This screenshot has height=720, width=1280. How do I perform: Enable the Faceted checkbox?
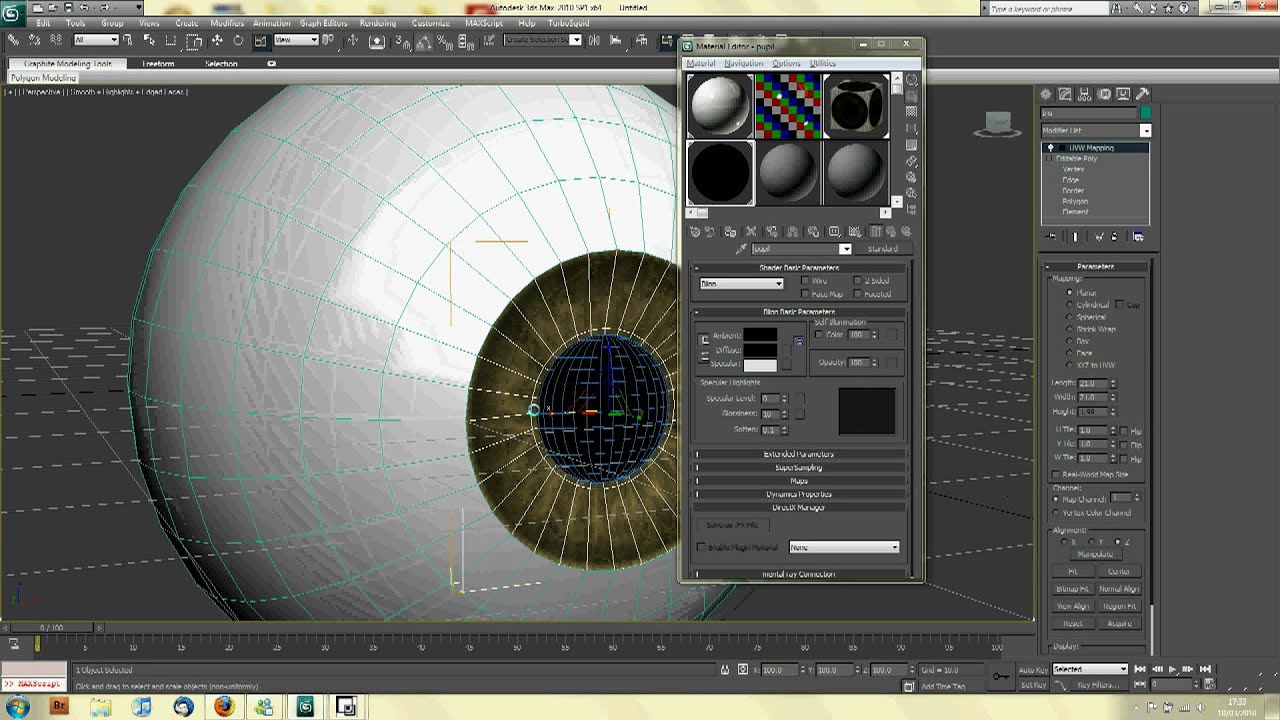tap(858, 294)
